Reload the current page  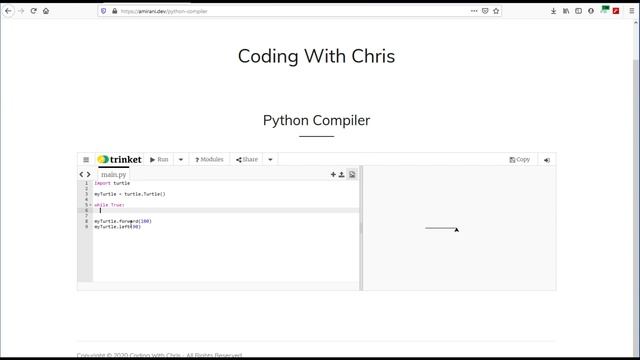[33, 11]
